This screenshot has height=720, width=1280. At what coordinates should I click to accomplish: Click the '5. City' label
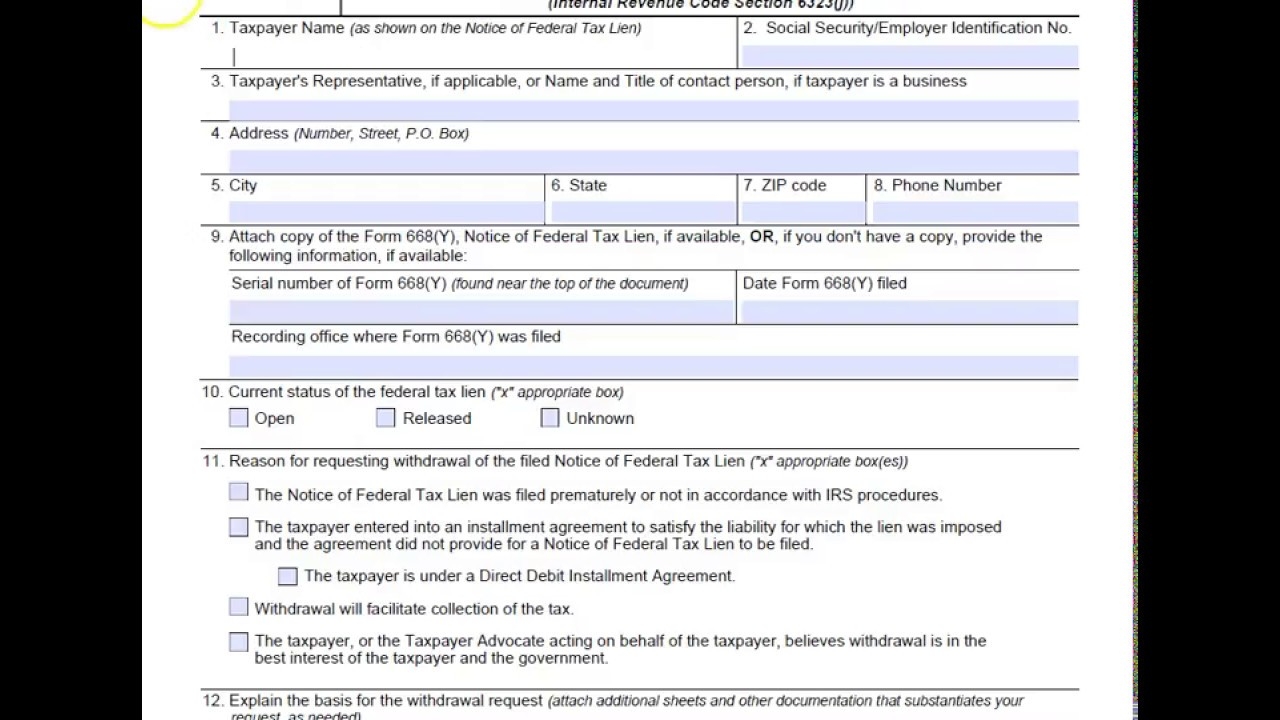pos(234,185)
